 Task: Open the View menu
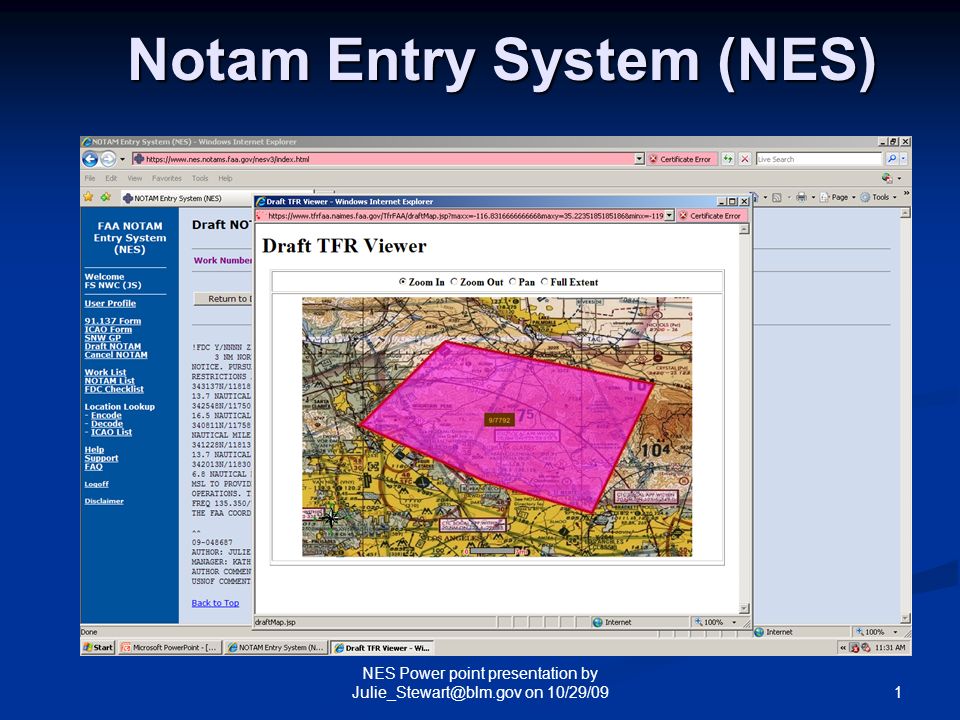[x=135, y=178]
